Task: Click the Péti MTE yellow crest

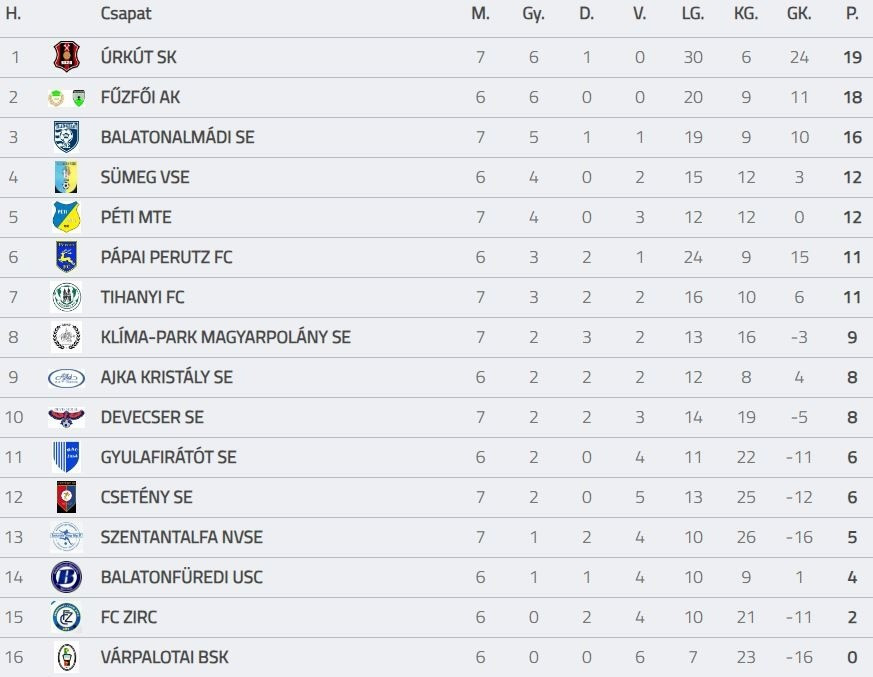Action: 66,217
